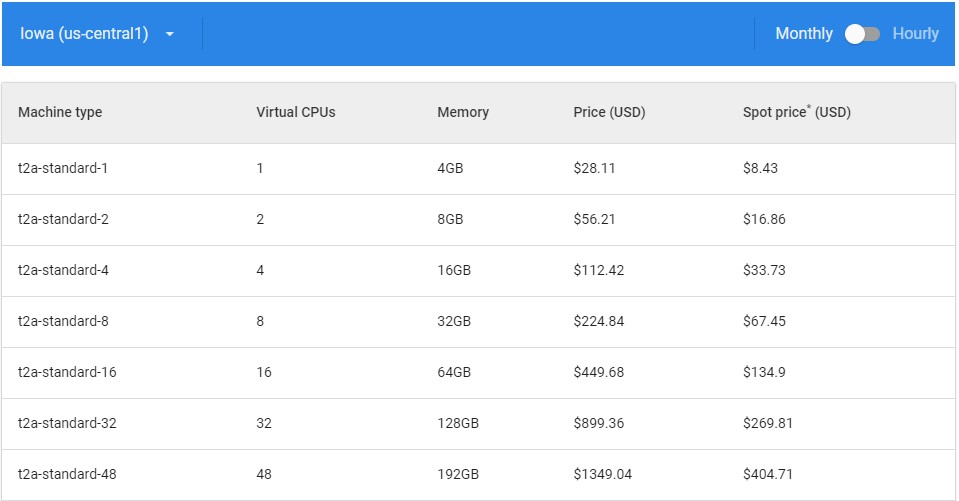The image size is (959, 501).
Task: Select the t2a-standard-32 machine type
Action: tap(67, 423)
